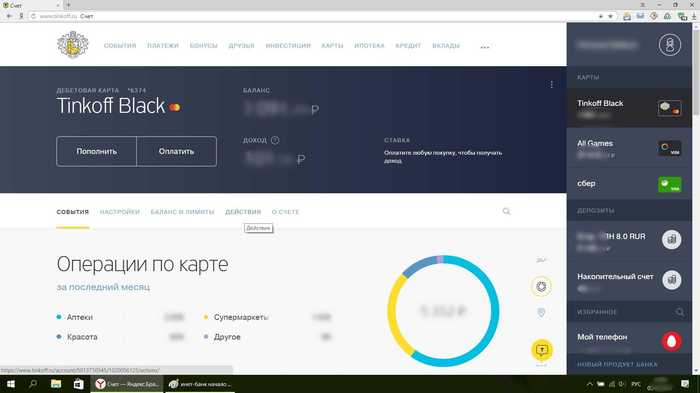Click the browser back arrow
Image resolution: width=700 pixels, height=393 pixels.
coord(9,16)
